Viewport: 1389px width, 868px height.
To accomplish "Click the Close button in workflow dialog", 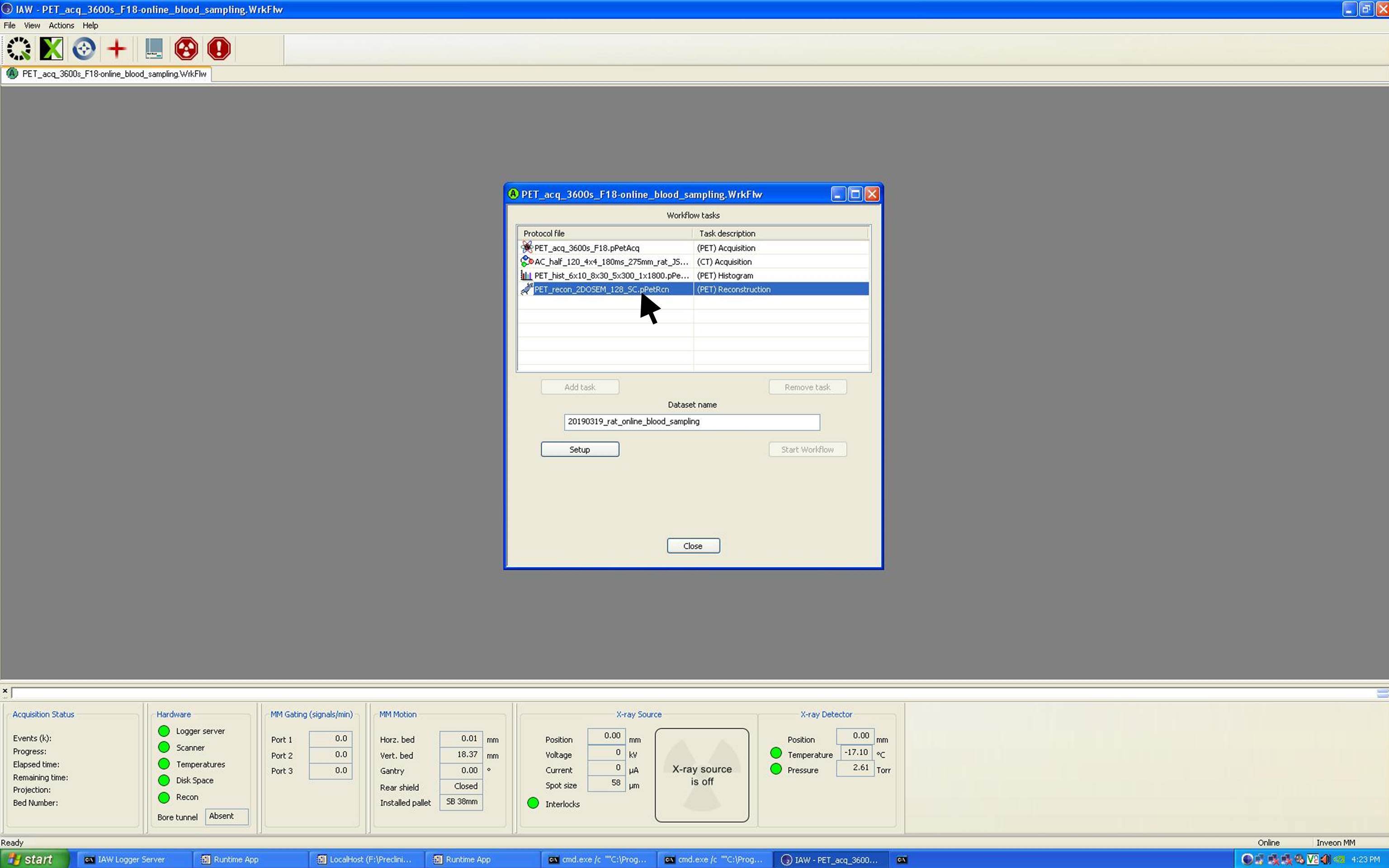I will click(x=693, y=546).
